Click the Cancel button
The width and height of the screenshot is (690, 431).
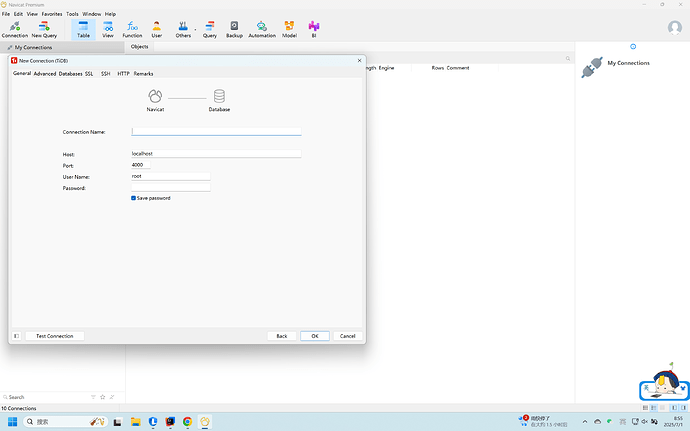pyautogui.click(x=348, y=336)
